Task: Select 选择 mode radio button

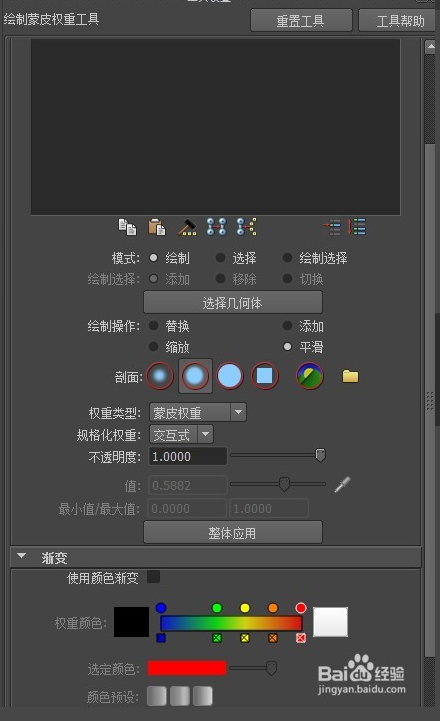Action: 221,258
